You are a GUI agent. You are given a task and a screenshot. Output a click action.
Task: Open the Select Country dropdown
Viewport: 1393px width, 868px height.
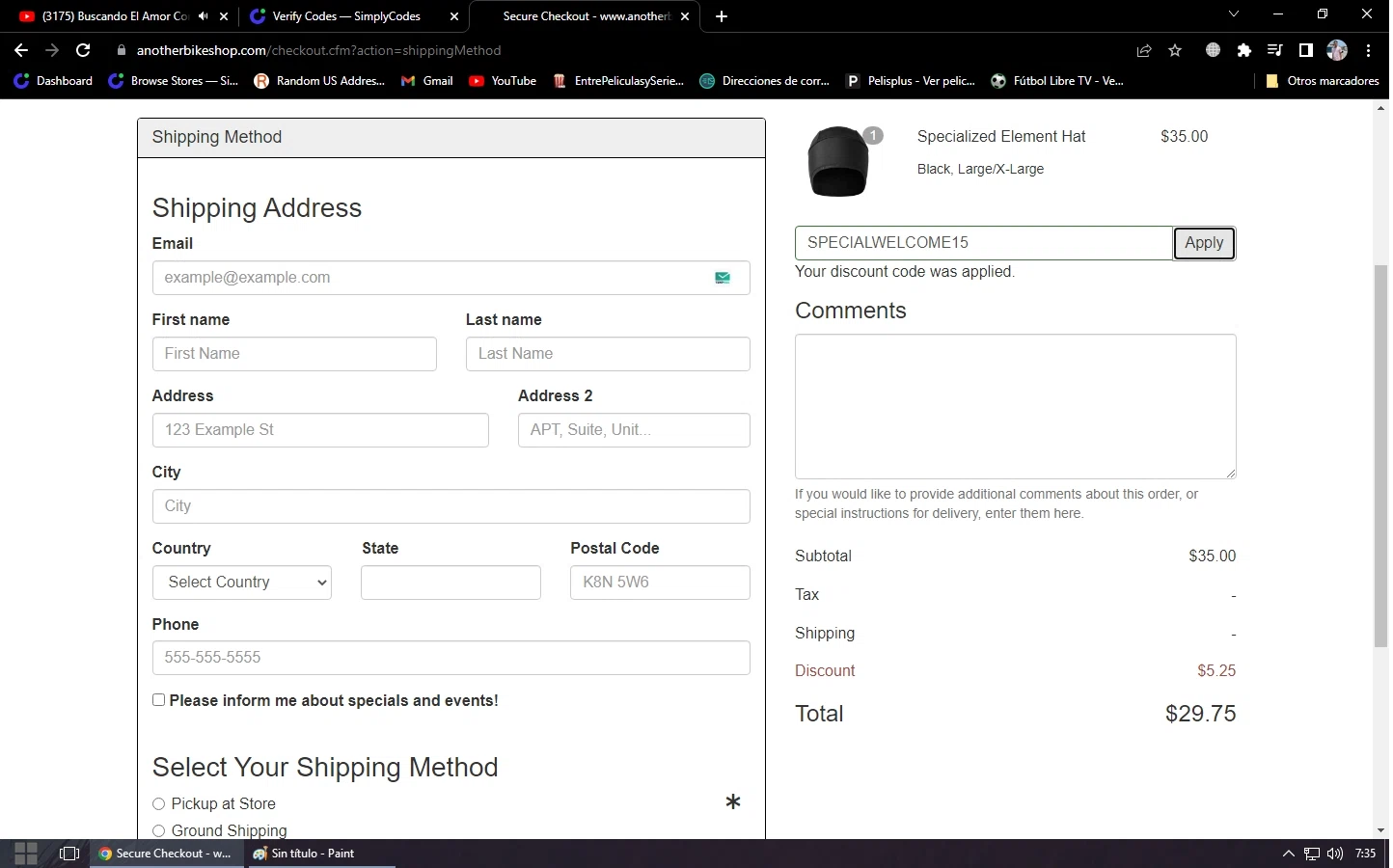(242, 583)
